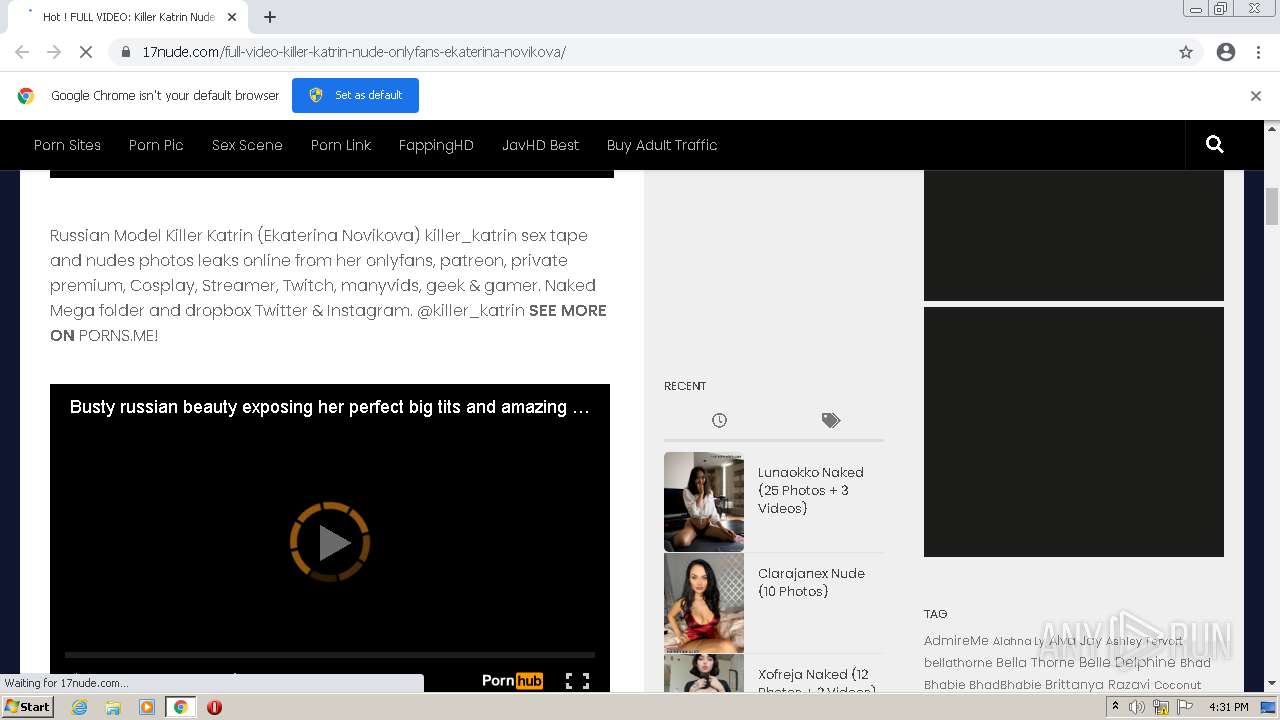Select the Chrome taskbar button

point(180,707)
